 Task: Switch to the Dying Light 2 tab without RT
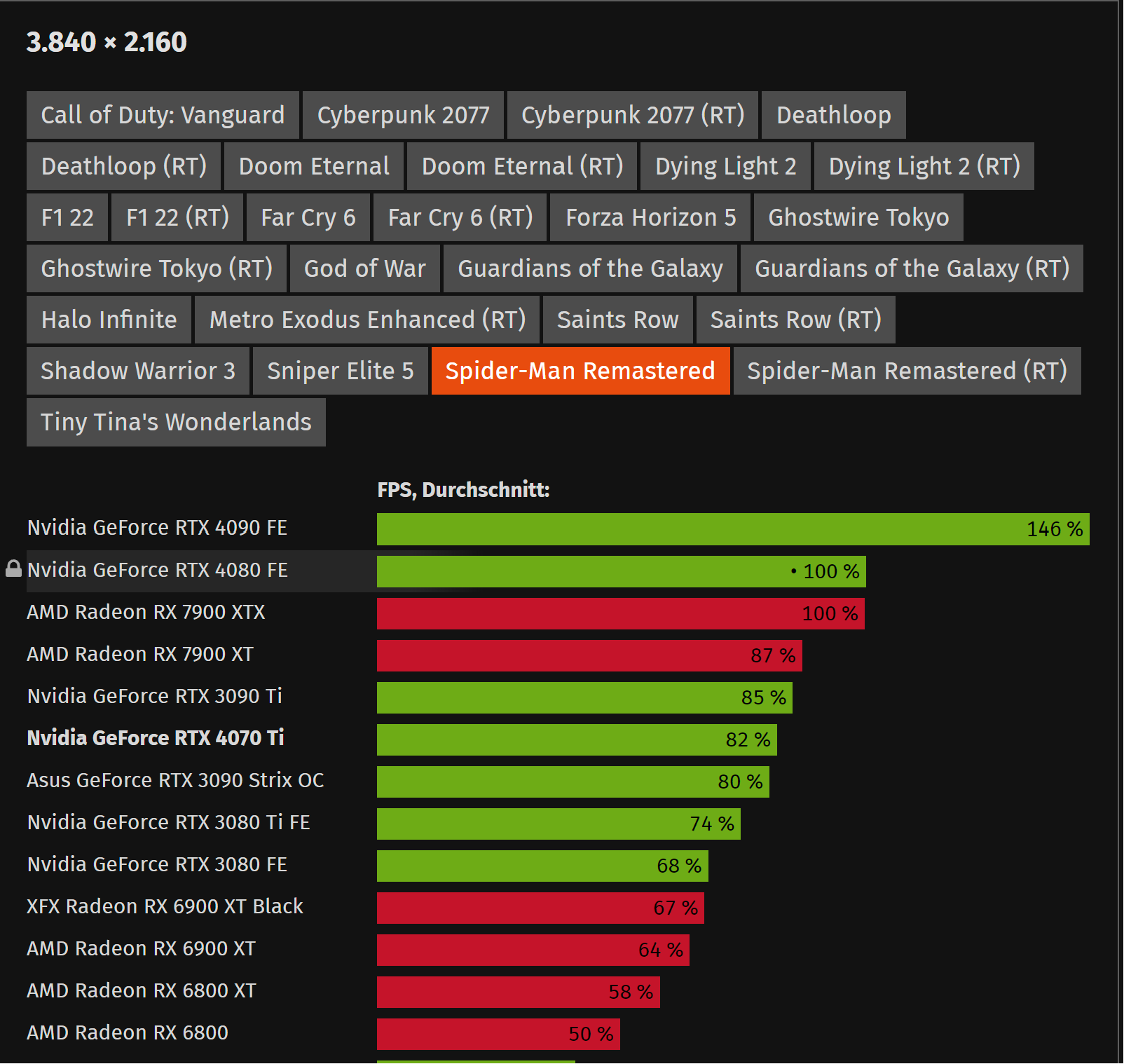725,166
